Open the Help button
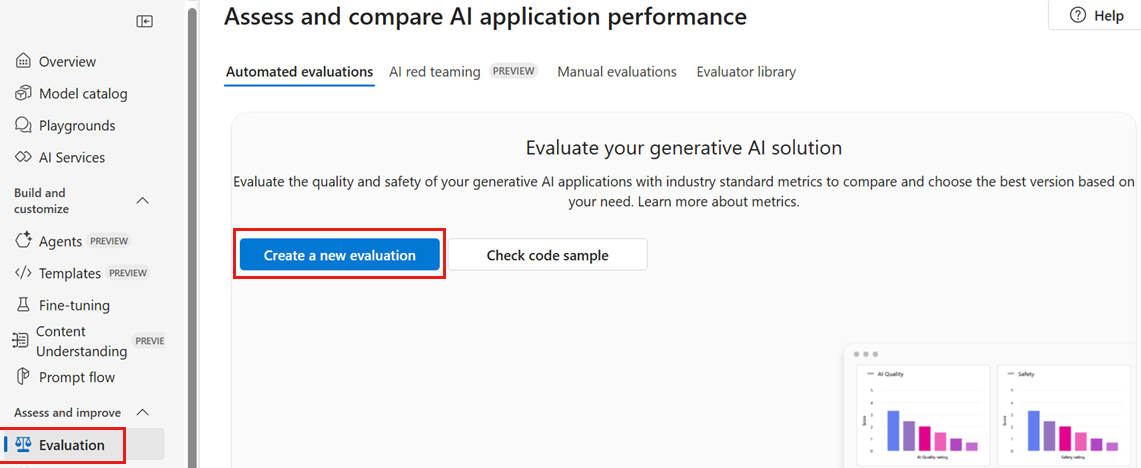The height and width of the screenshot is (468, 1141). [1096, 16]
